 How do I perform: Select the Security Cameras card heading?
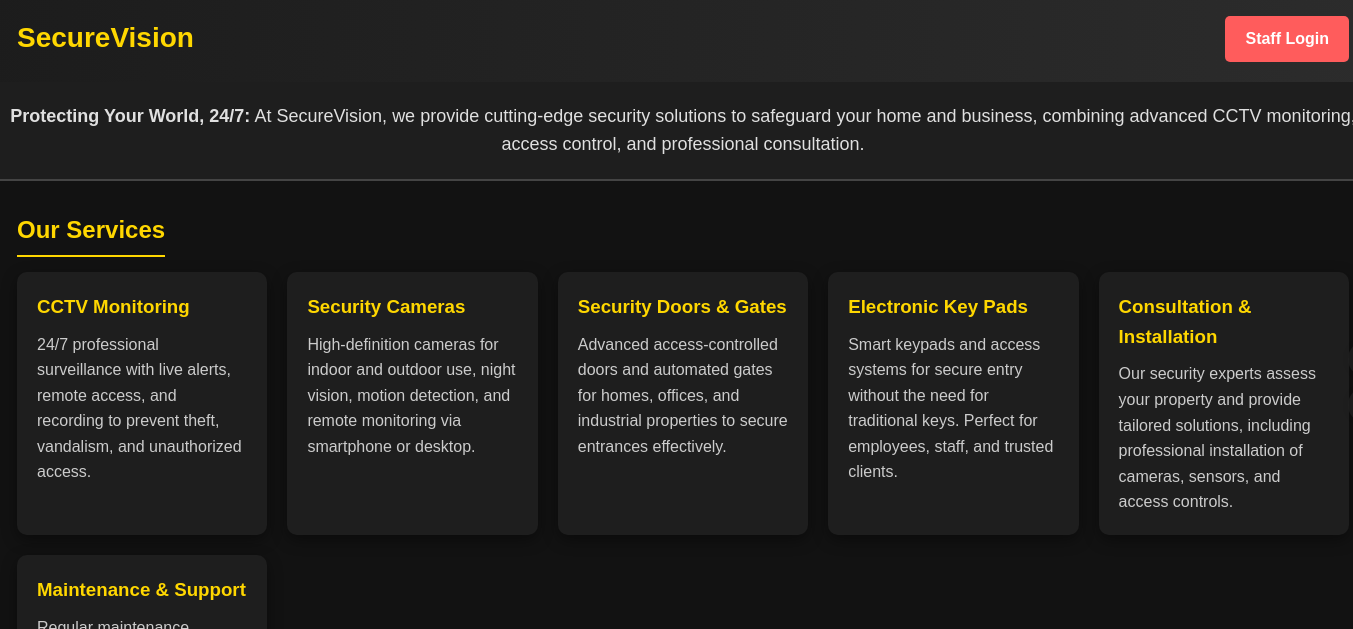pos(386,307)
